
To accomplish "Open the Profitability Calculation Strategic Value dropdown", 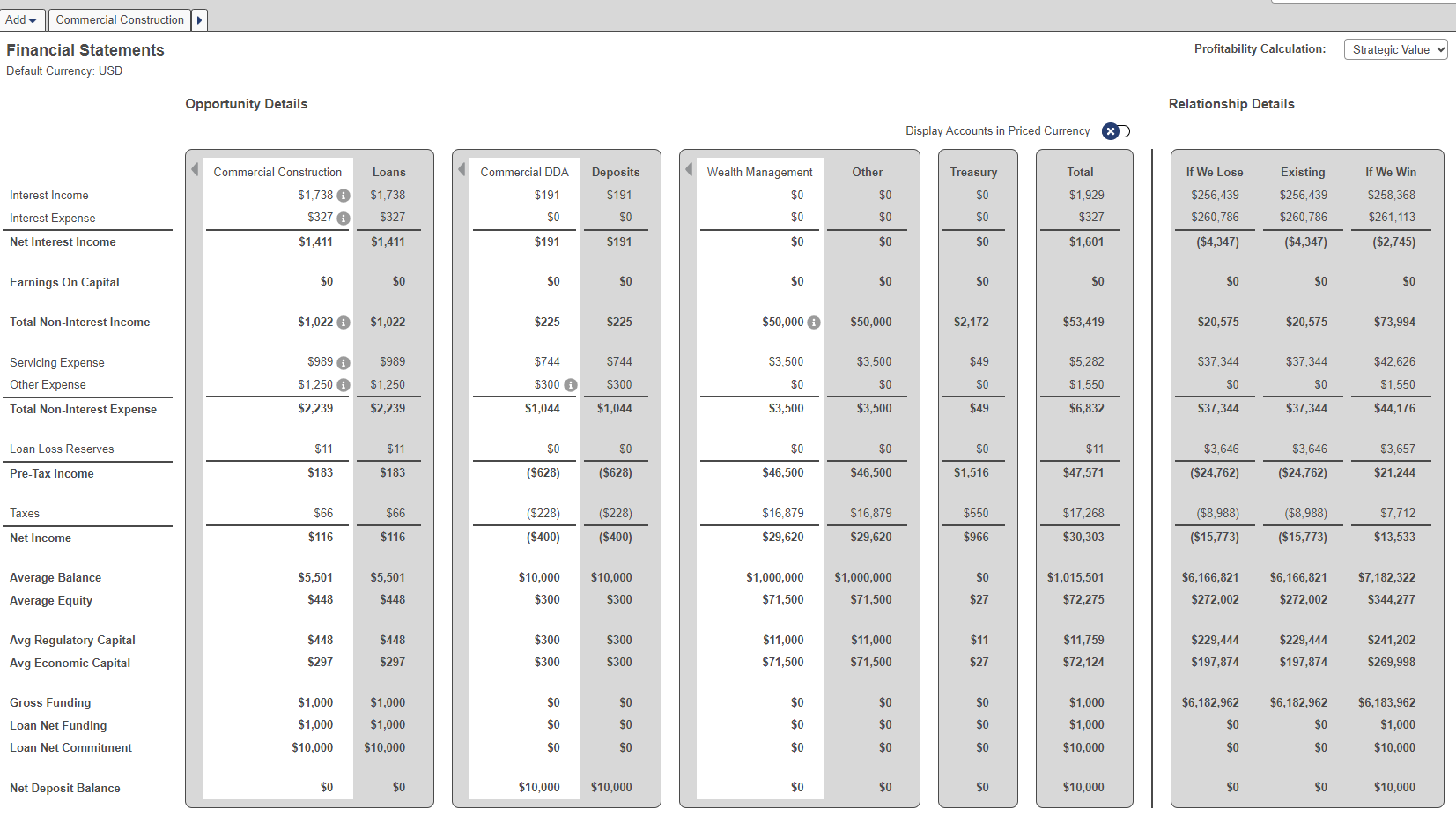I will 1395,49.
